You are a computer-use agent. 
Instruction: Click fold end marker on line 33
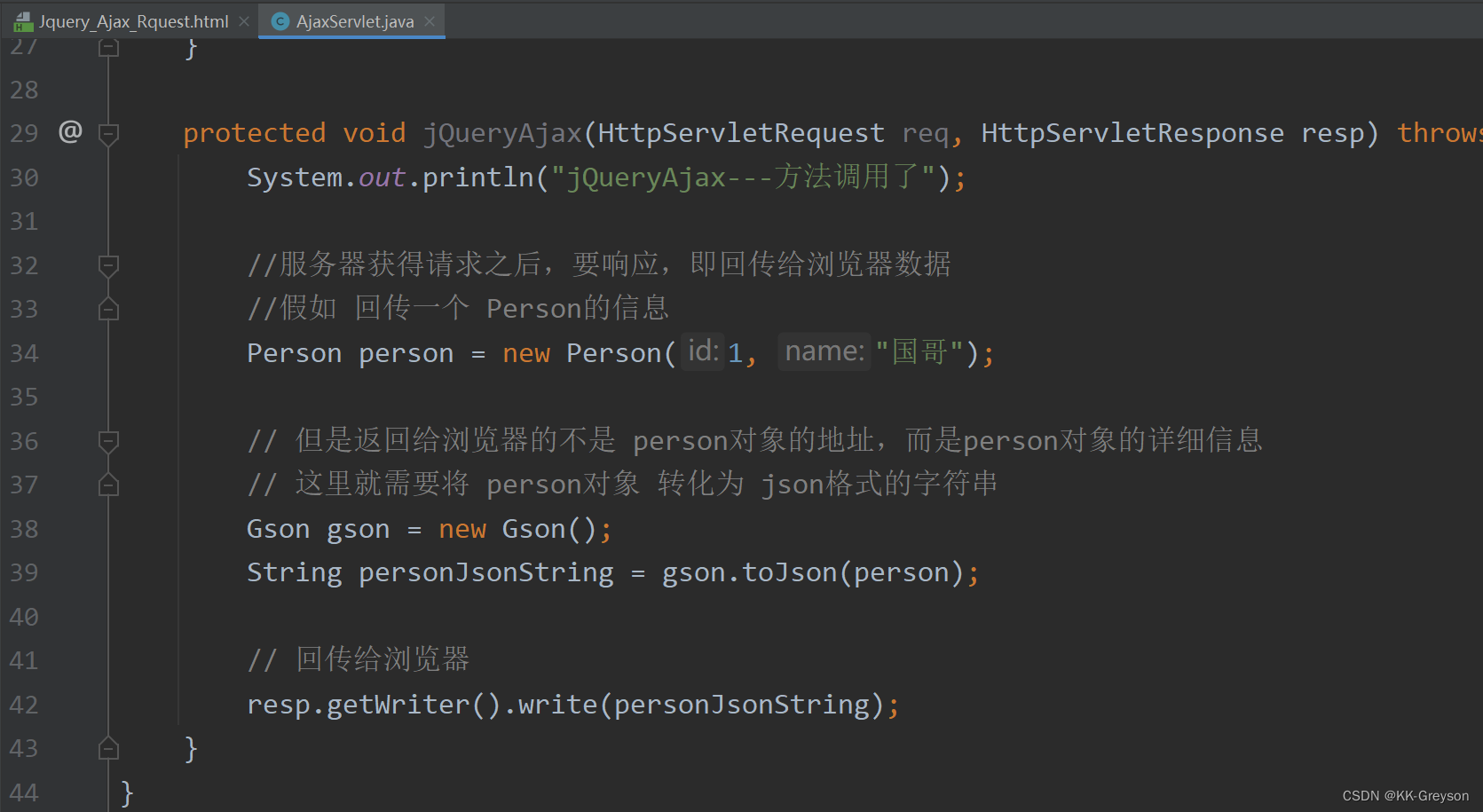coord(108,309)
